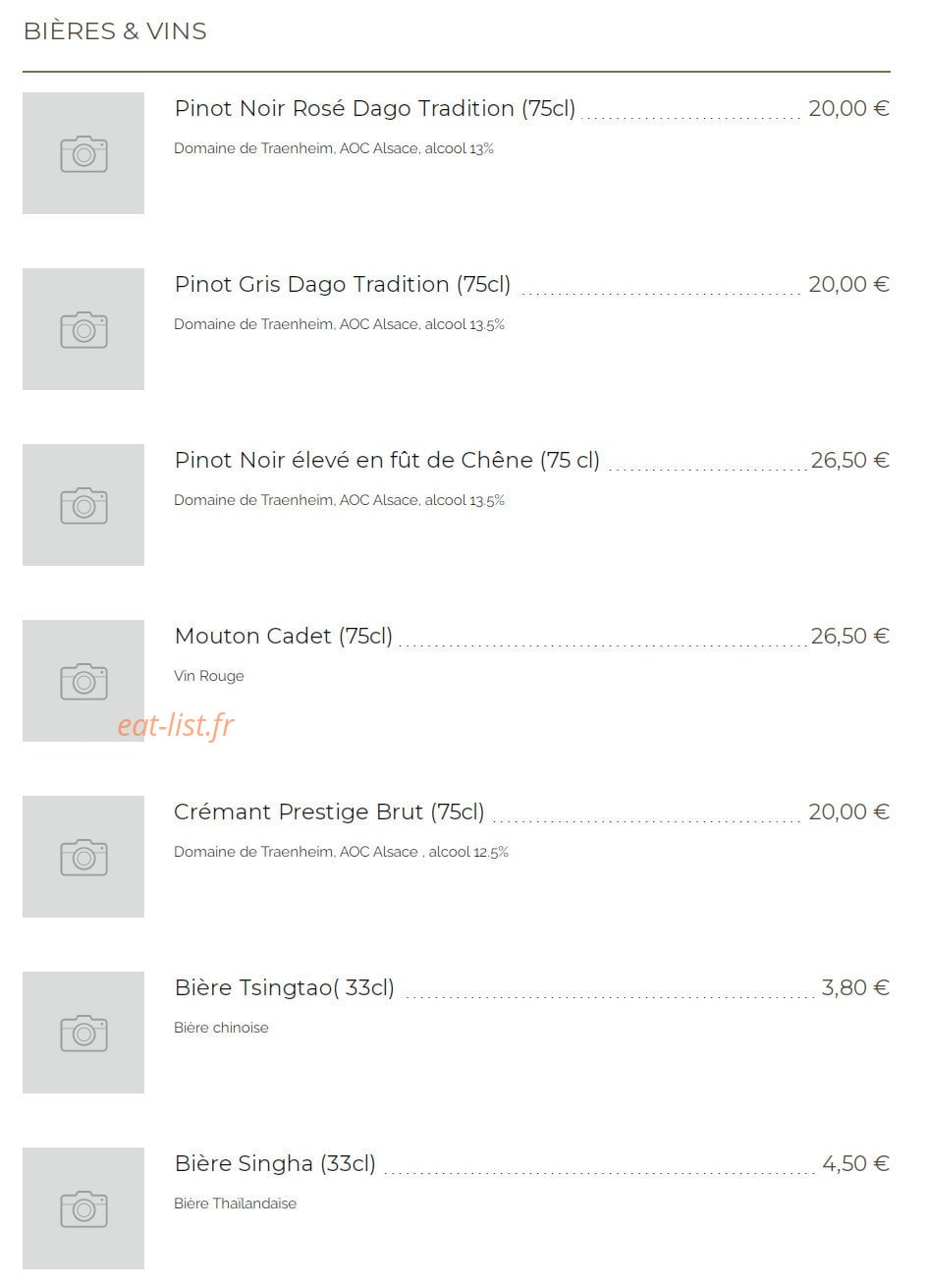928x1288 pixels.
Task: Open the Bière Singha placeholder thumbnail
Action: (83, 1208)
